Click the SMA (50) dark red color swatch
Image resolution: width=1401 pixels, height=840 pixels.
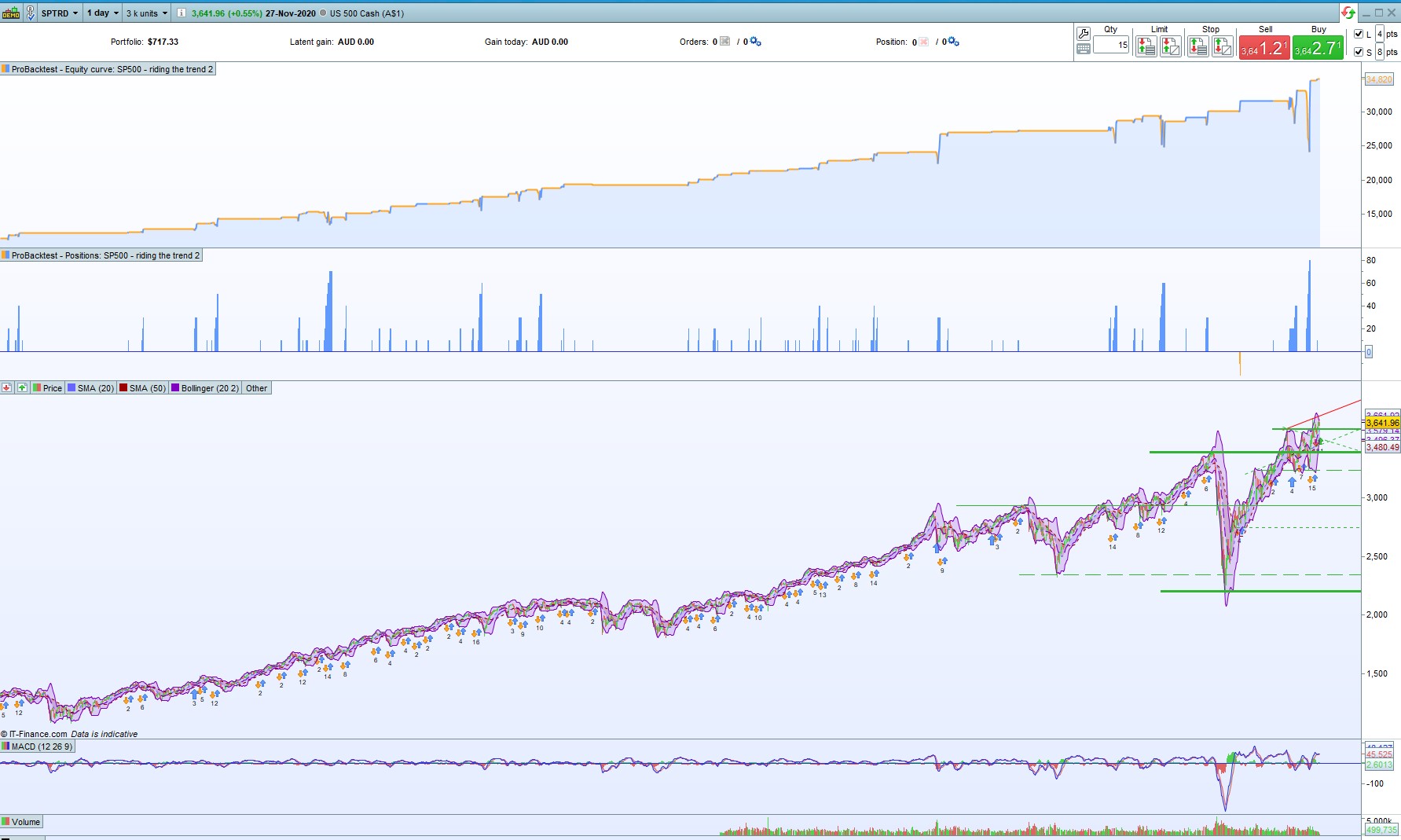click(123, 388)
